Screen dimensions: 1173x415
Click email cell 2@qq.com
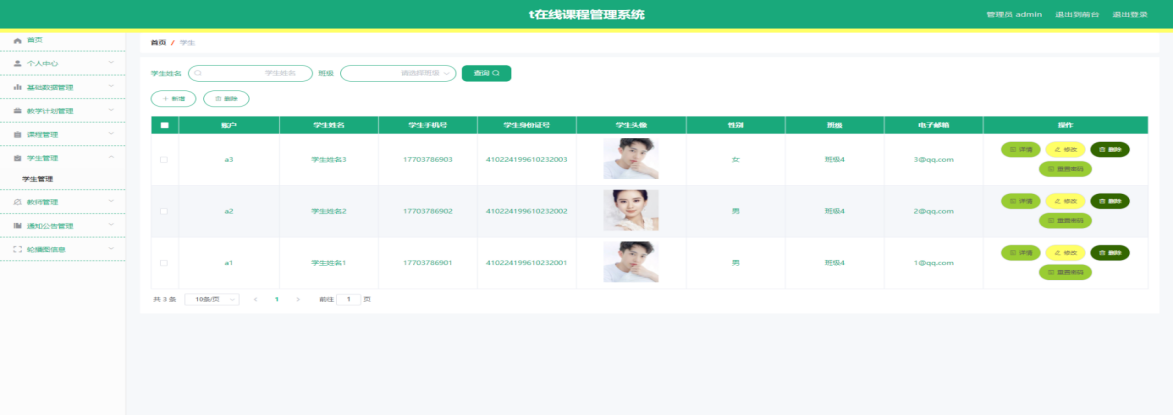933,212
